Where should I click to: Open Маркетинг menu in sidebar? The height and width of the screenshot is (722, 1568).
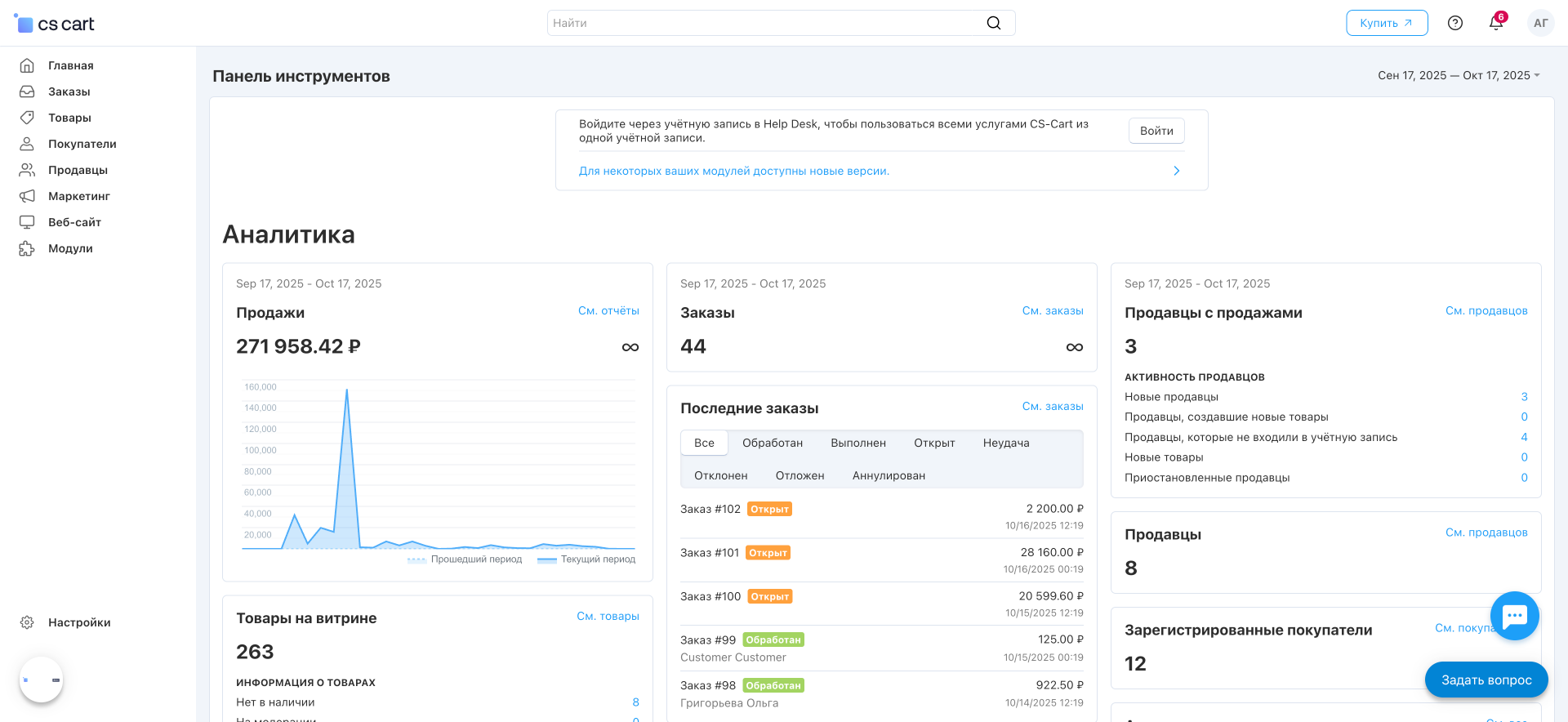pyautogui.click(x=78, y=196)
